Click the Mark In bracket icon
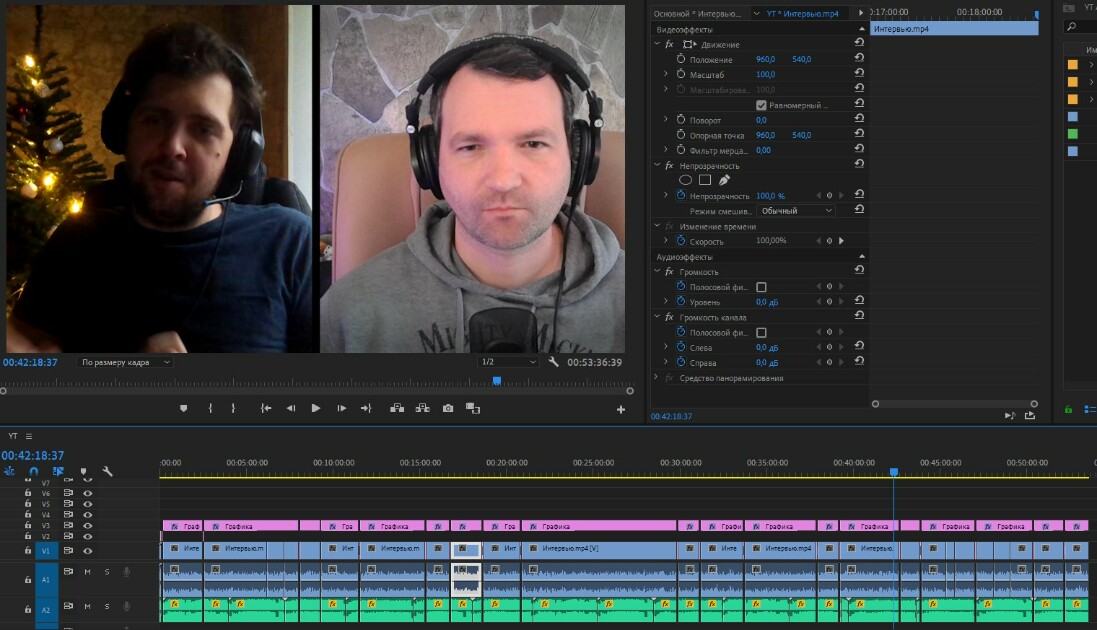The width and height of the screenshot is (1097, 630). [x=210, y=408]
